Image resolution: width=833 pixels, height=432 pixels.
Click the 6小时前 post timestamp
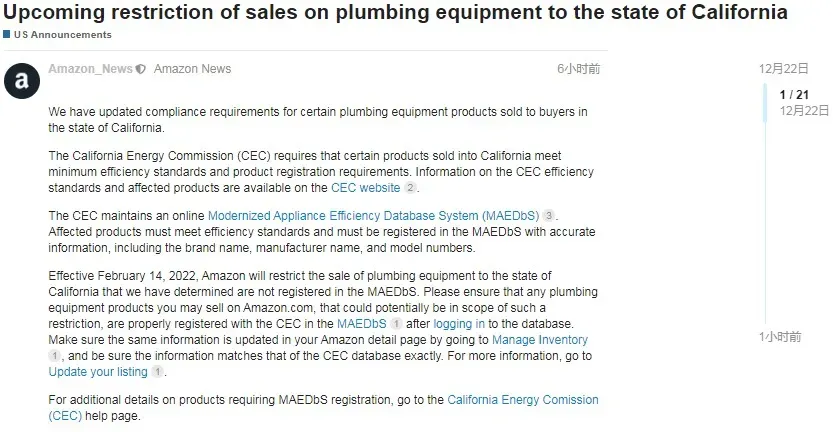(x=579, y=69)
